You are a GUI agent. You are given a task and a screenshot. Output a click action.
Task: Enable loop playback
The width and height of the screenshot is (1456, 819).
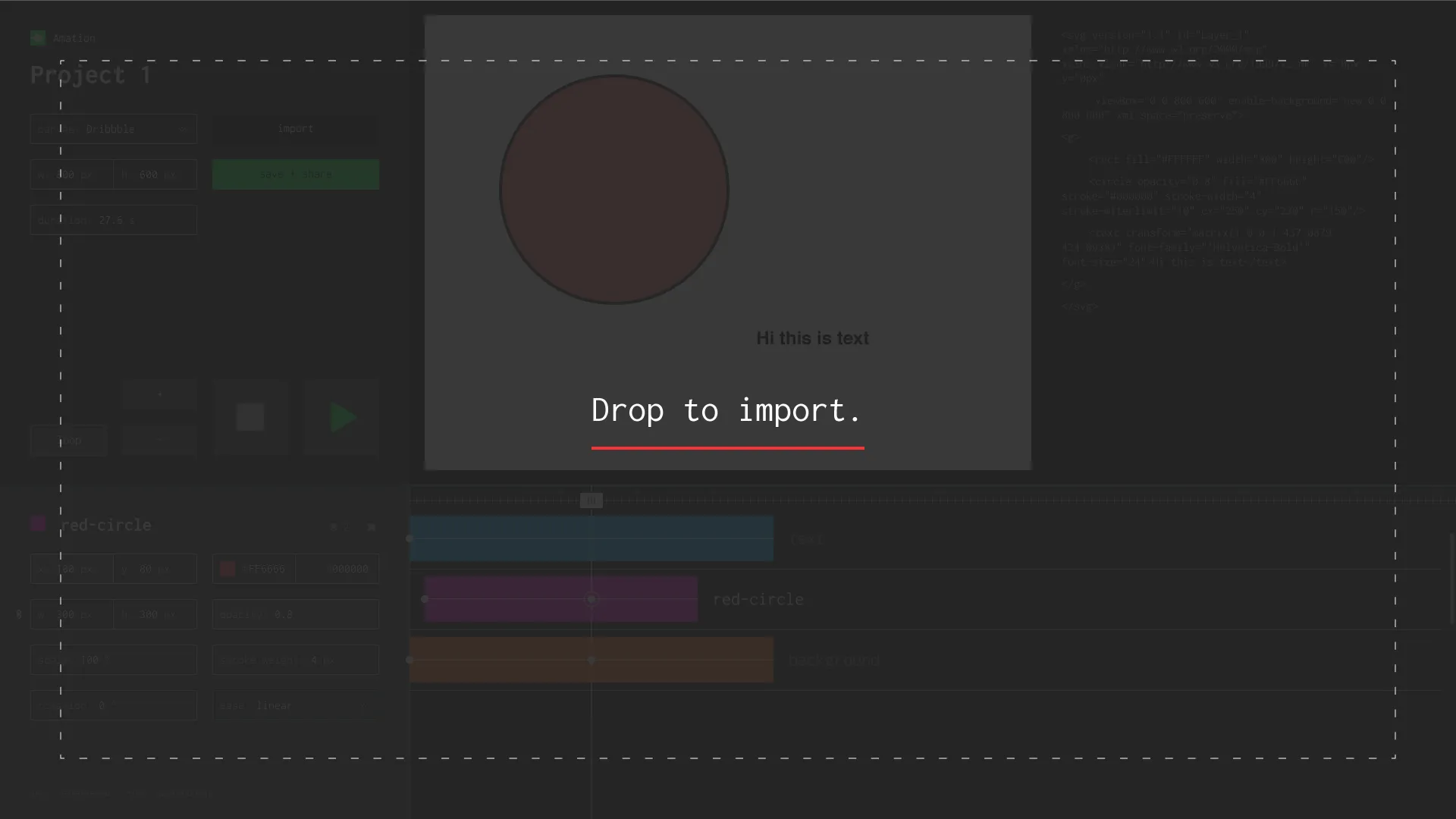click(67, 440)
